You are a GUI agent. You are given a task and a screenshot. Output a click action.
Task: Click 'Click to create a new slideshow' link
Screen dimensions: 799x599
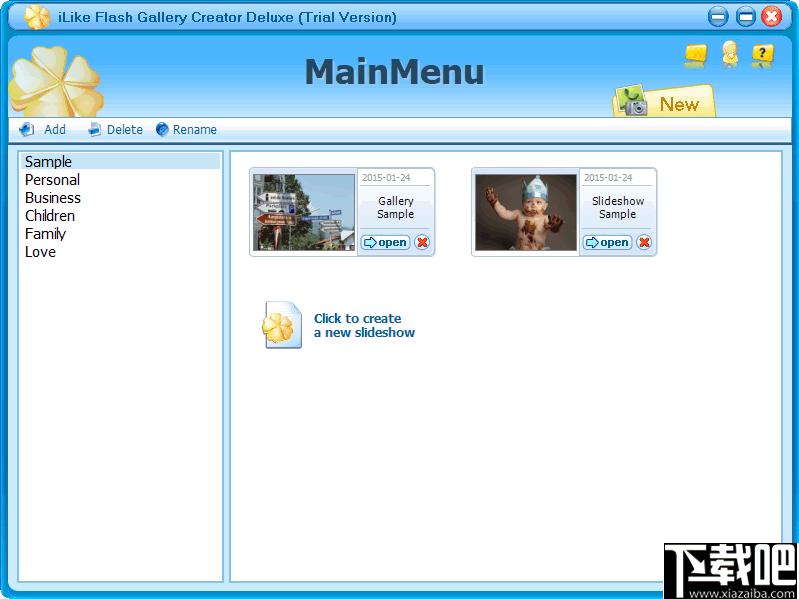364,325
